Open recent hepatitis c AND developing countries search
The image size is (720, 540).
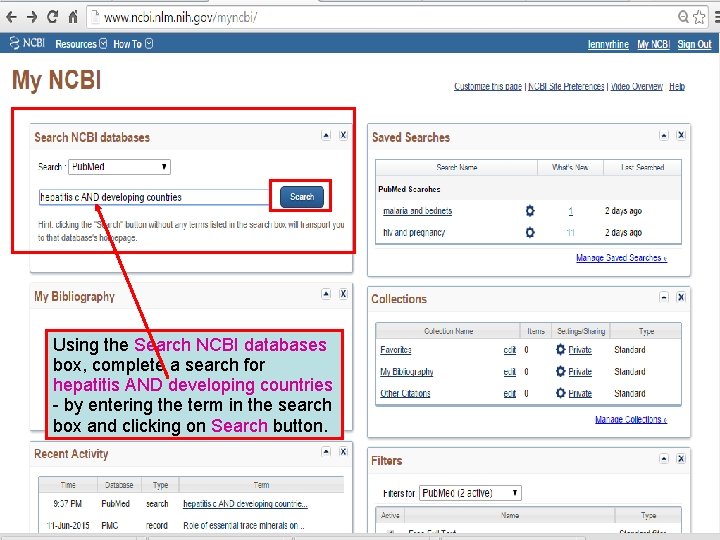245,504
